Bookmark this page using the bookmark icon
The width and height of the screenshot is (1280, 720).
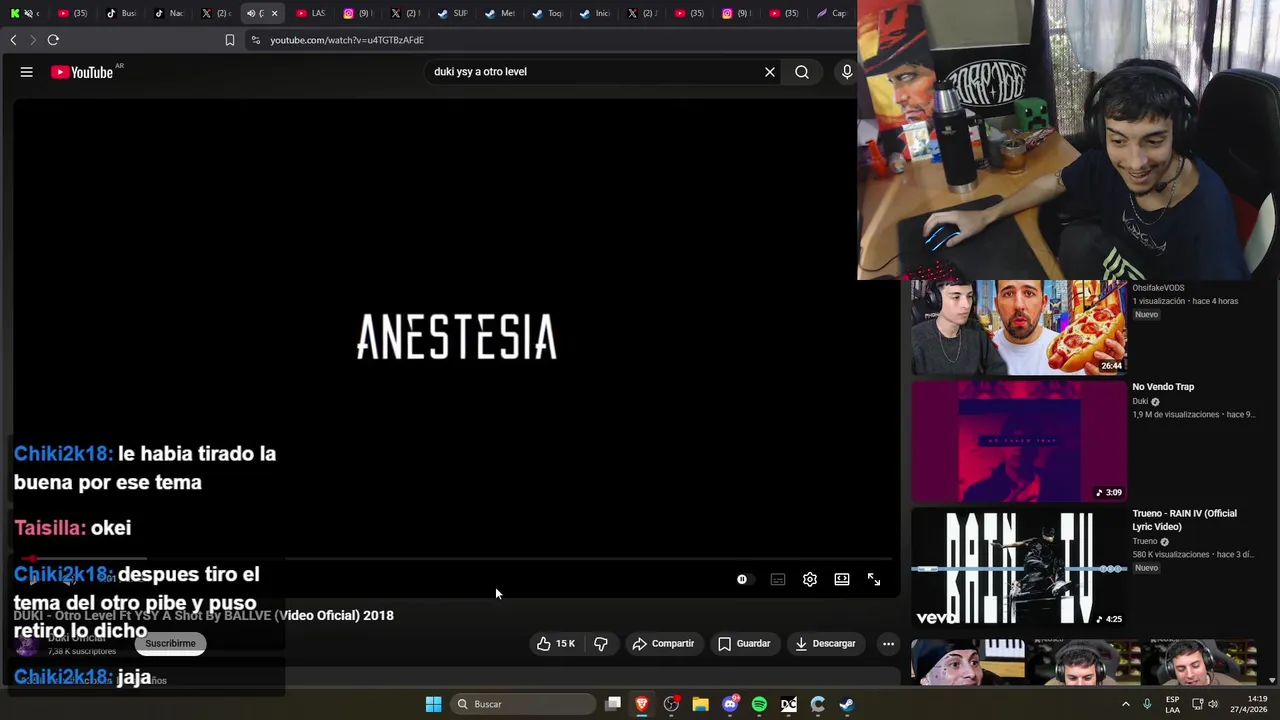click(230, 40)
